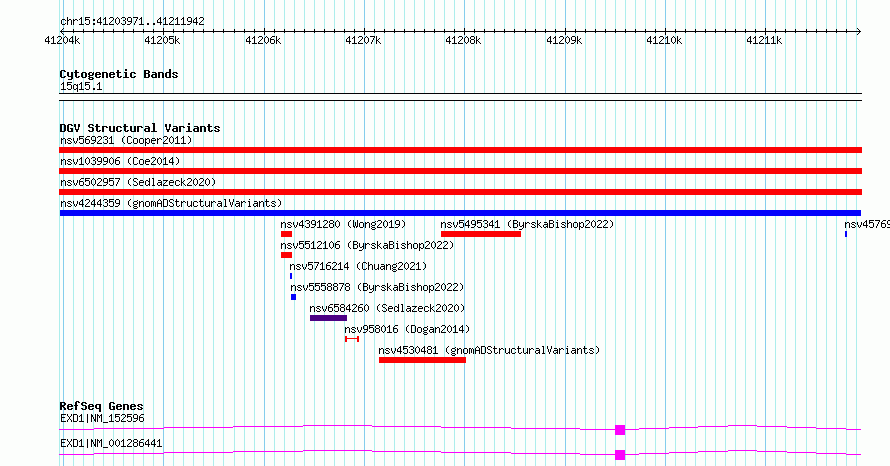Viewport: 890px width, 466px height.
Task: Click the nsv1039906 (Coe2014) red variant bar
Action: (x=460, y=171)
